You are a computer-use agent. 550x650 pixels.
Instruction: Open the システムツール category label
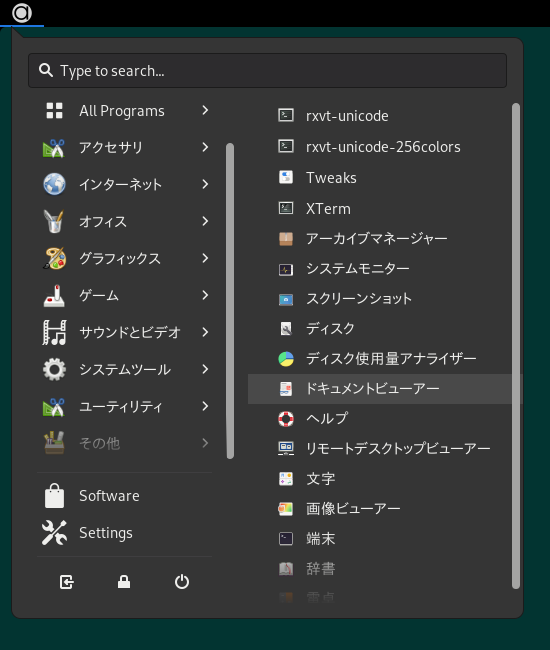coord(125,369)
